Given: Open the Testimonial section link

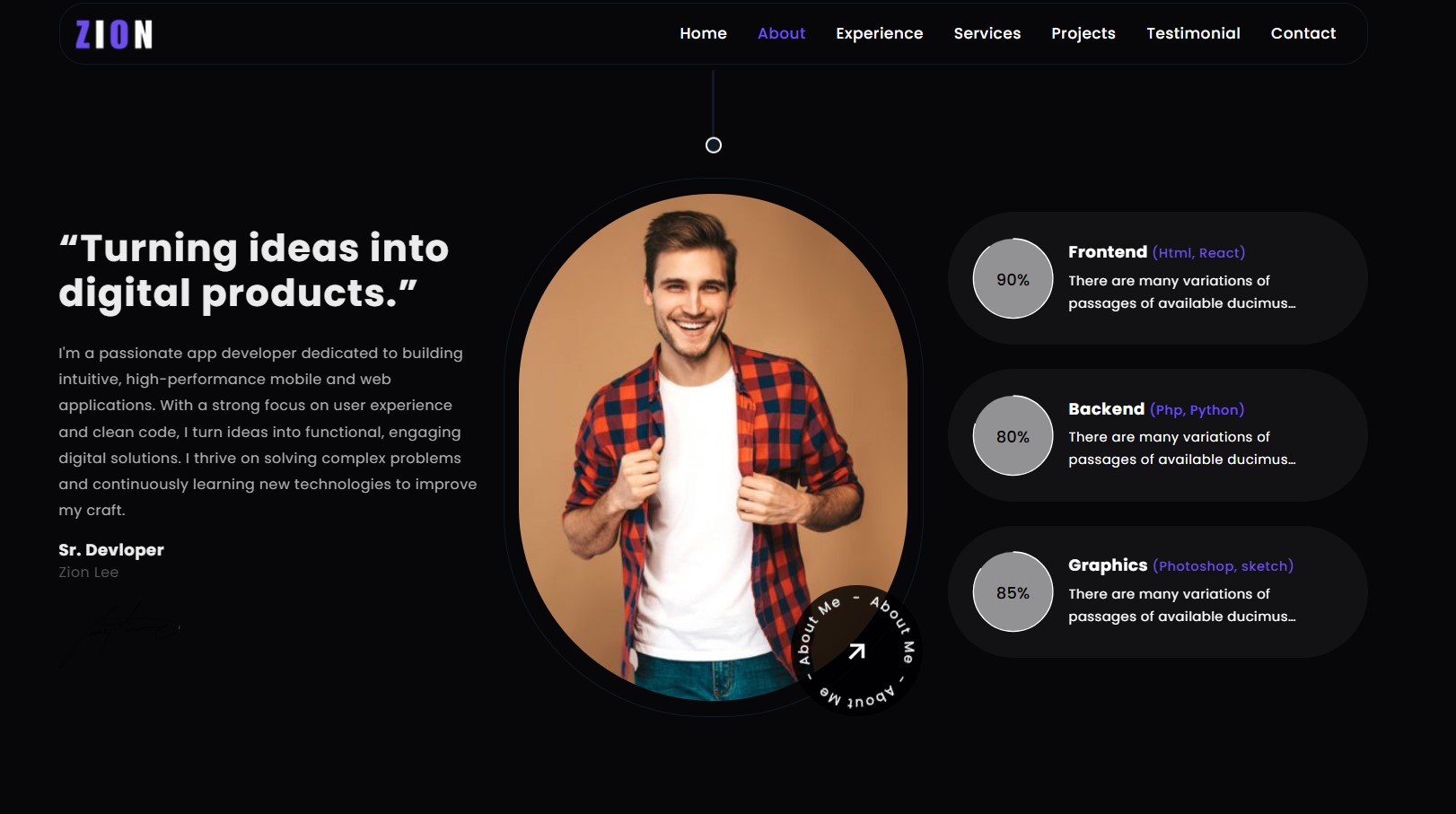Looking at the screenshot, I should pos(1193,33).
